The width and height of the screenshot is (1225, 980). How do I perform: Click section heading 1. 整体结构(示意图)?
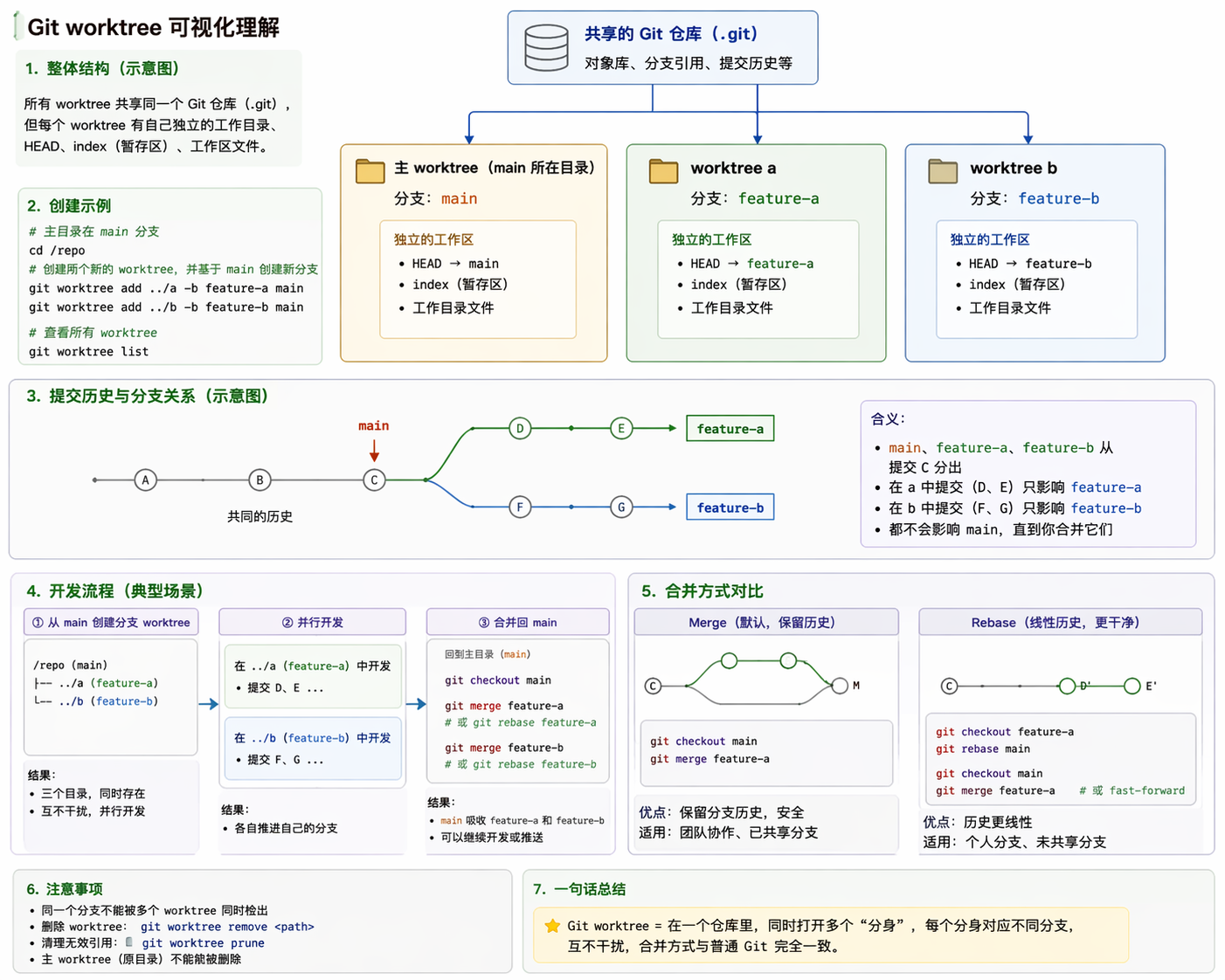point(102,68)
